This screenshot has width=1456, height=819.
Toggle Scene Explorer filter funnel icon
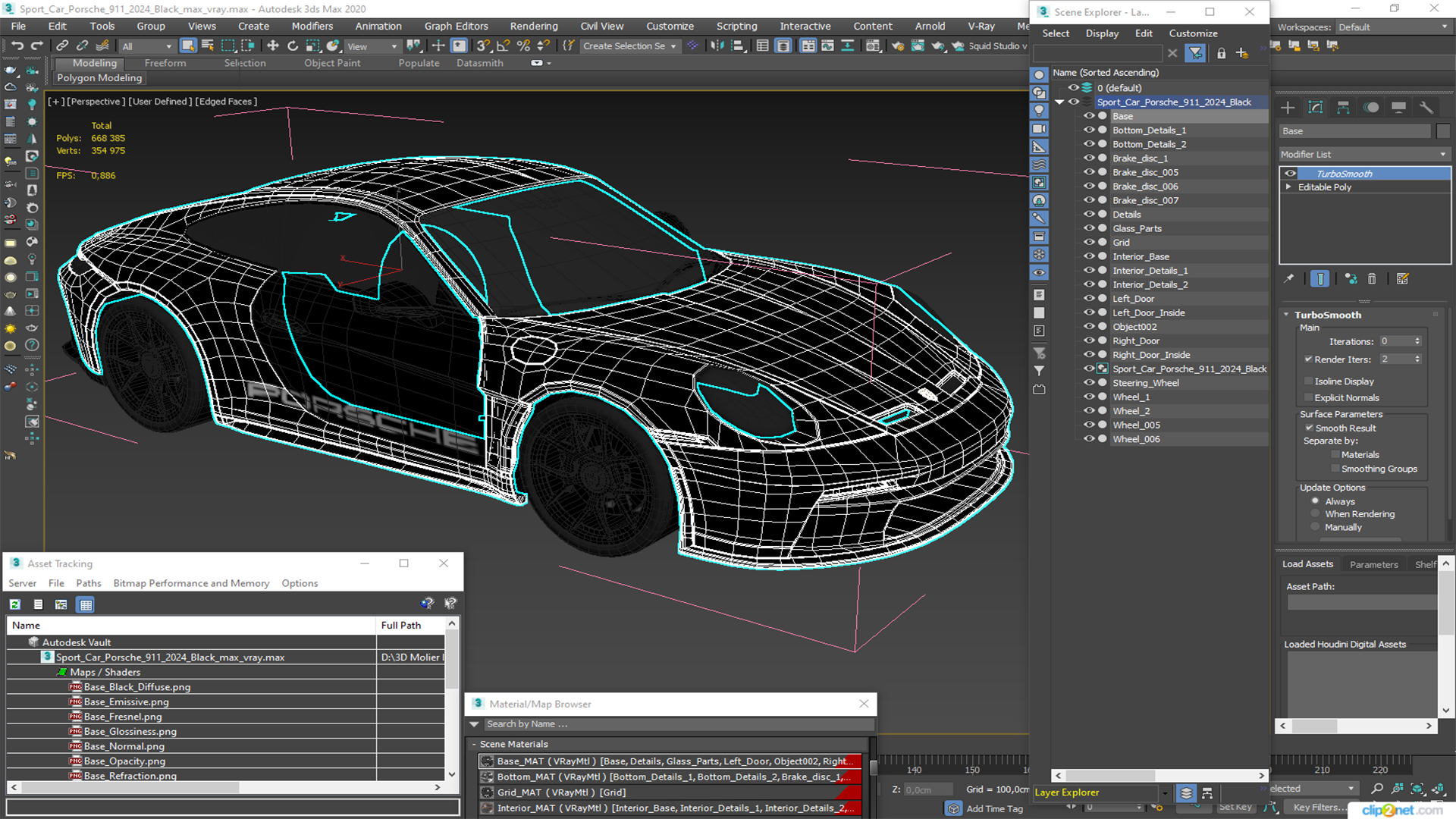tap(1195, 53)
